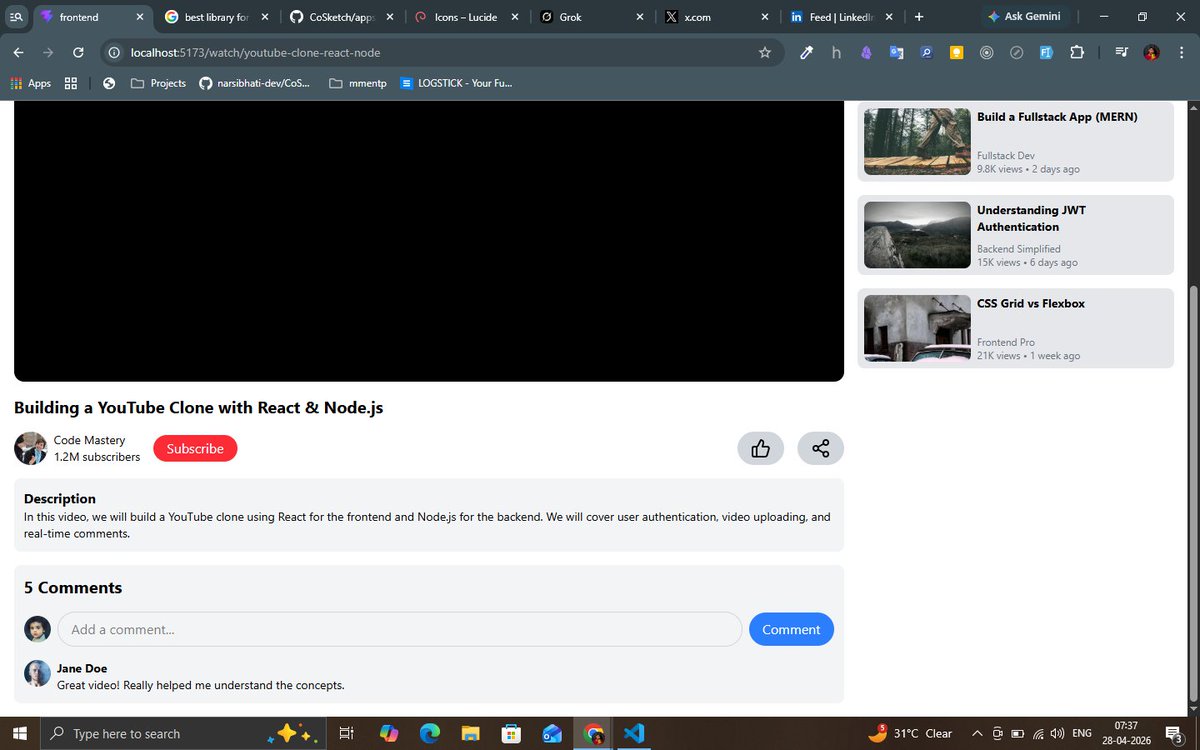Open Microsoft Edge from the taskbar
Viewport: 1200px width, 750px height.
(x=429, y=733)
